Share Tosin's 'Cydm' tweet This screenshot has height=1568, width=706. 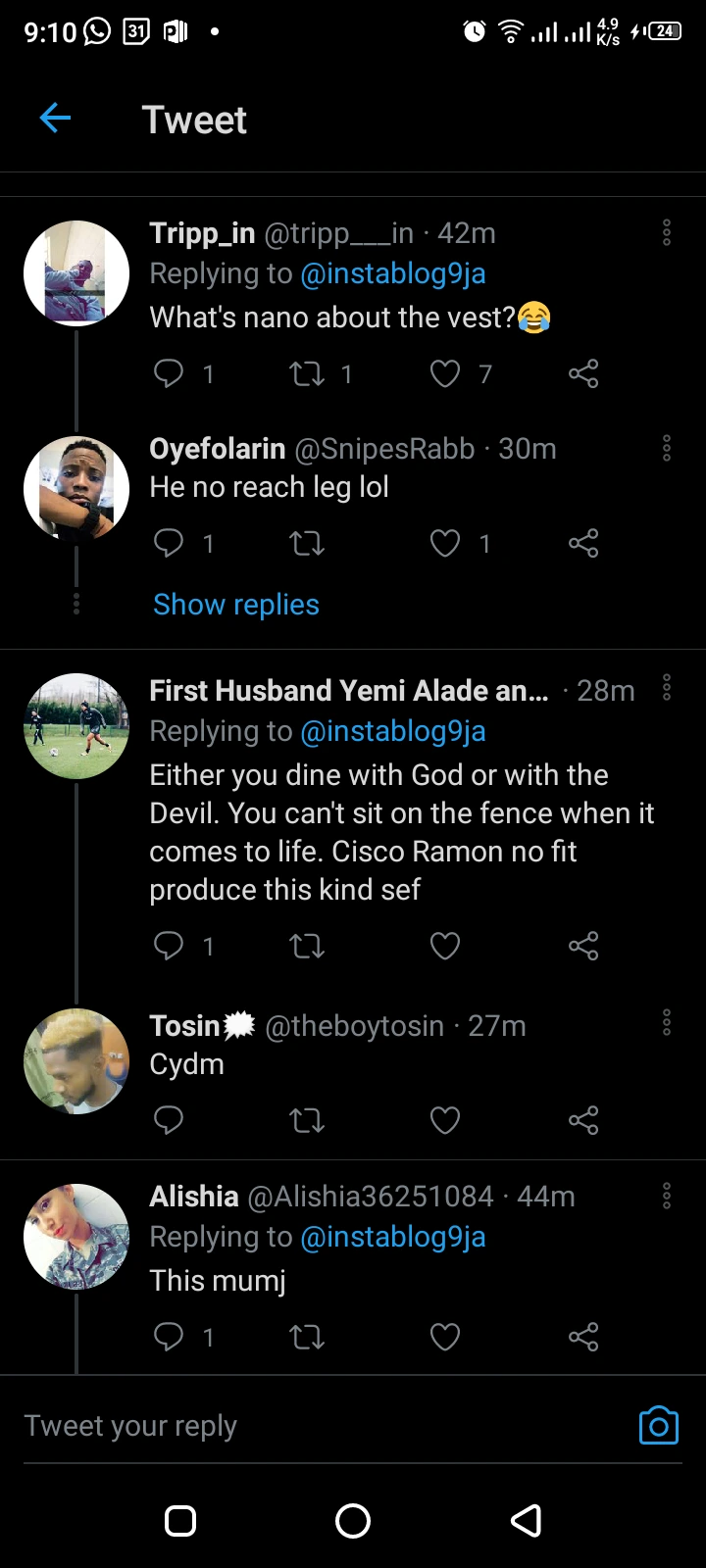583,1120
